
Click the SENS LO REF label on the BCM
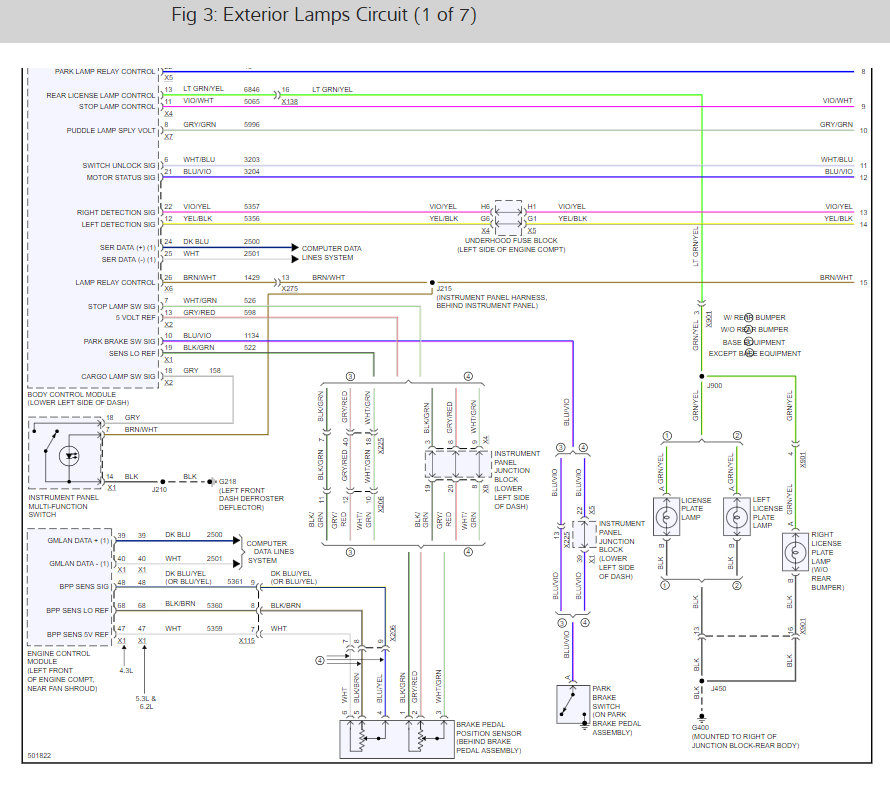point(132,353)
